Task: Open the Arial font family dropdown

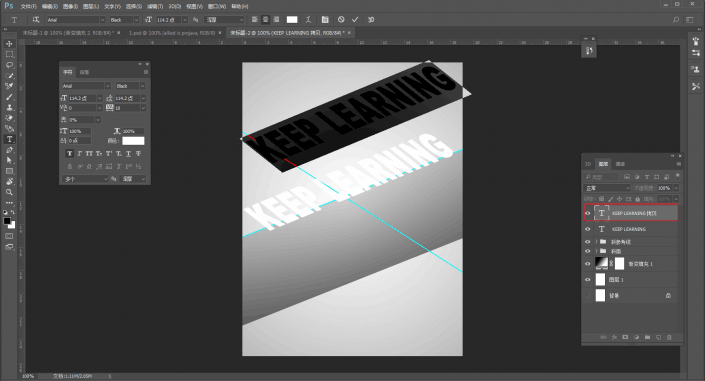Action: 76,20
